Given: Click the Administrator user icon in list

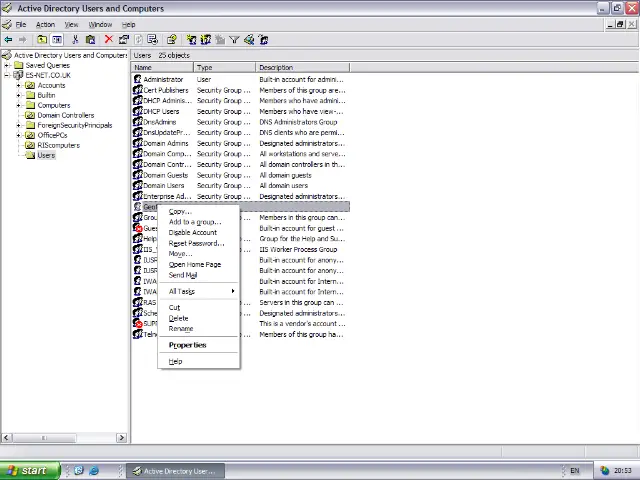Looking at the screenshot, I should (x=138, y=79).
